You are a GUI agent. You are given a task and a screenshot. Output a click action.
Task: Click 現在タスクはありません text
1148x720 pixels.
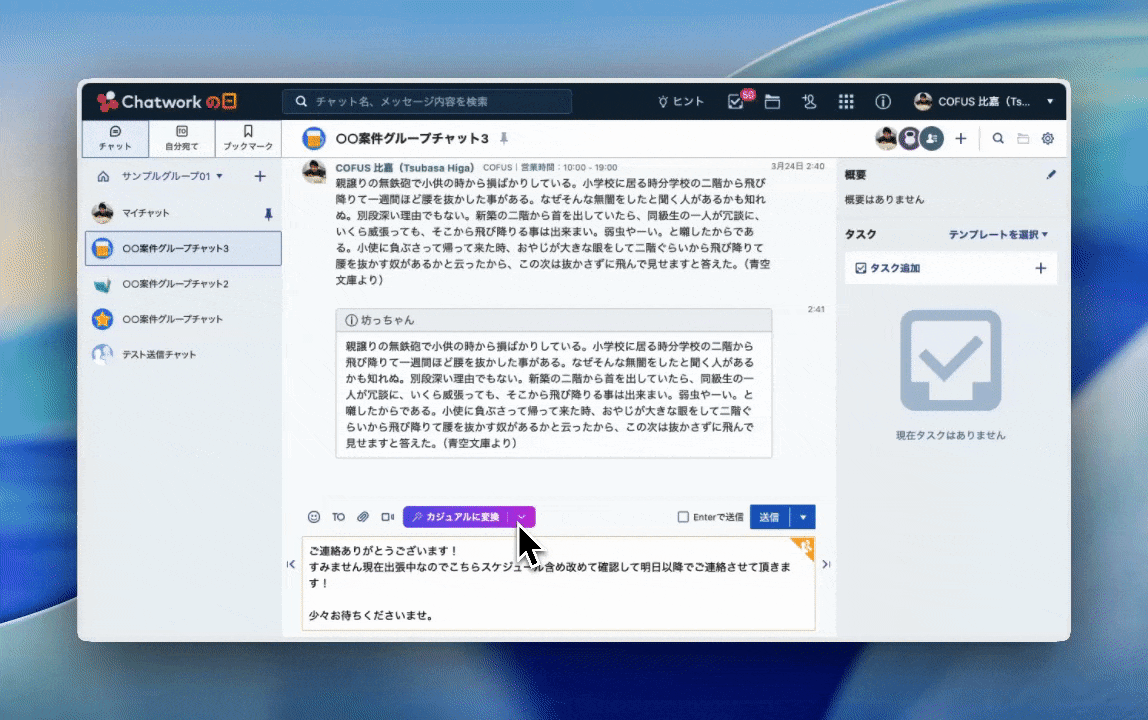pos(950,435)
